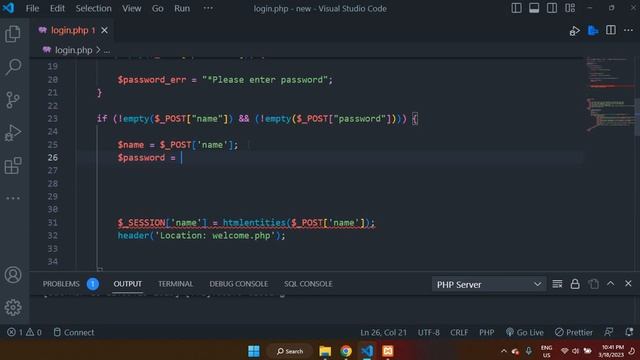The image size is (640, 360).
Task: Close the login.php tab
Action: 104,30
